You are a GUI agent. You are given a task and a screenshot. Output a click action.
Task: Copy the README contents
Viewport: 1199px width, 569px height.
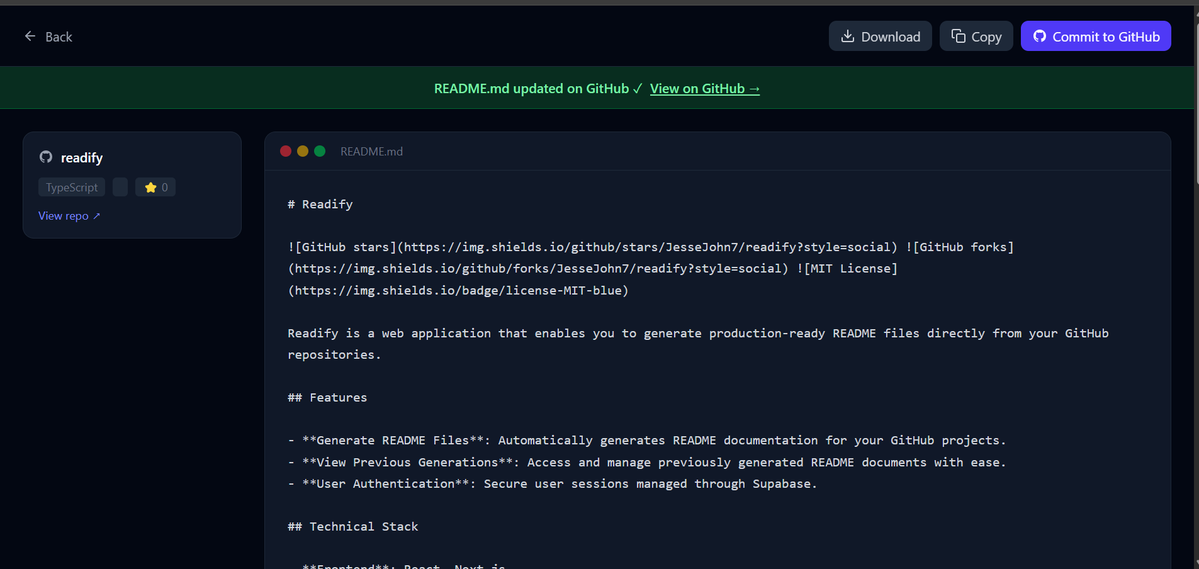(x=976, y=36)
